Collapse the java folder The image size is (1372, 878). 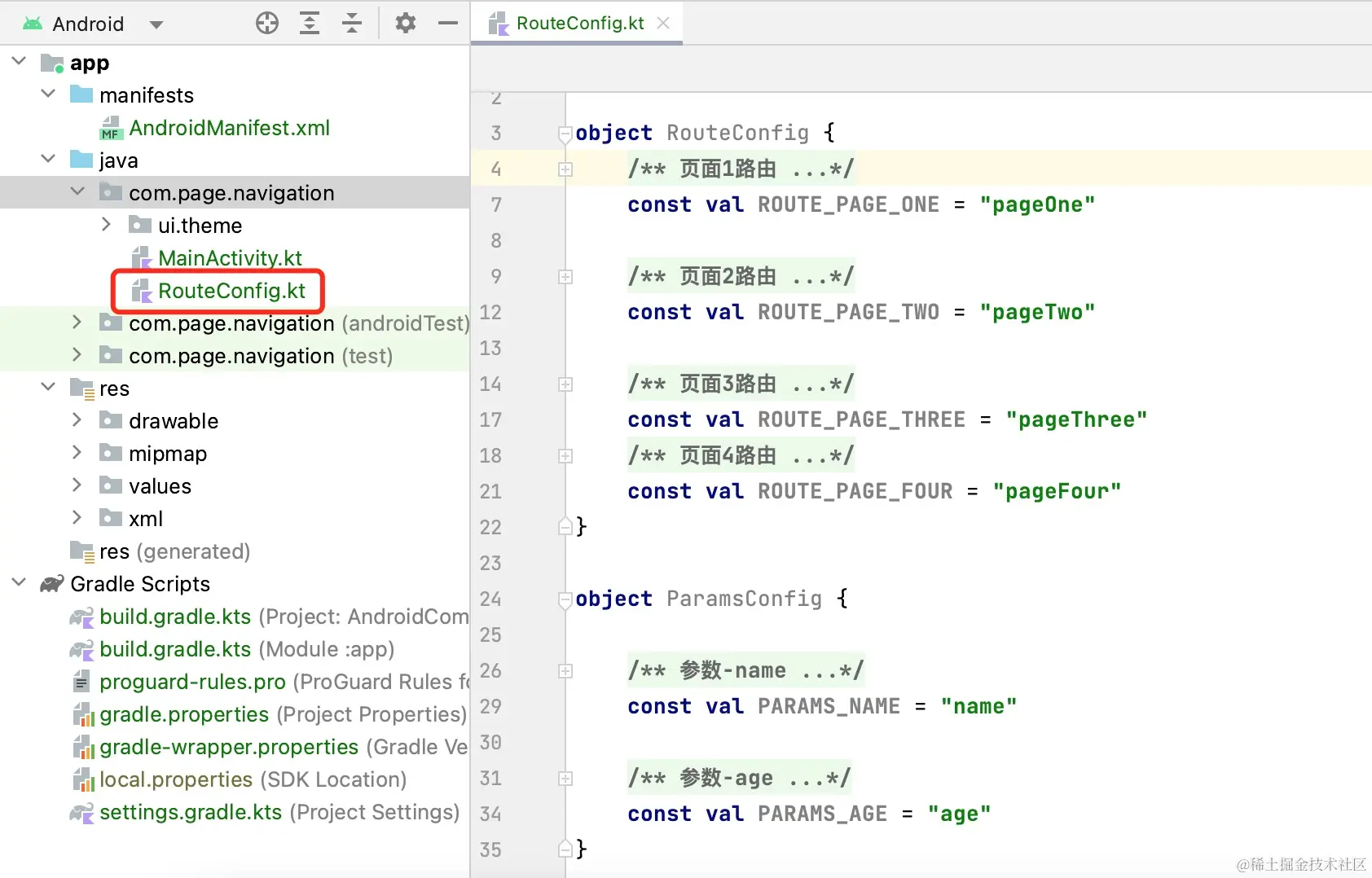click(x=49, y=160)
